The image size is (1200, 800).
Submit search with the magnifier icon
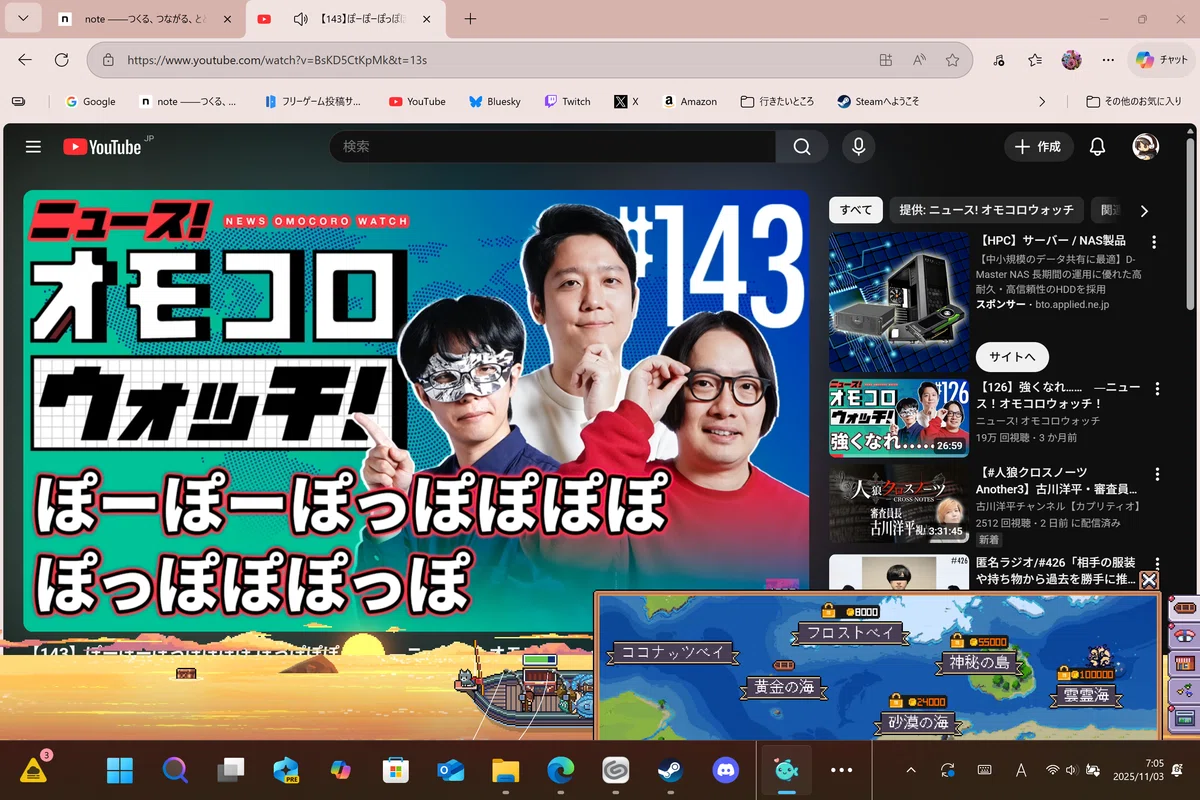[801, 147]
